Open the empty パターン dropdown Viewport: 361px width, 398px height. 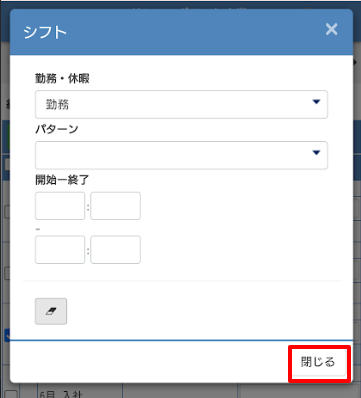pyautogui.click(x=181, y=155)
